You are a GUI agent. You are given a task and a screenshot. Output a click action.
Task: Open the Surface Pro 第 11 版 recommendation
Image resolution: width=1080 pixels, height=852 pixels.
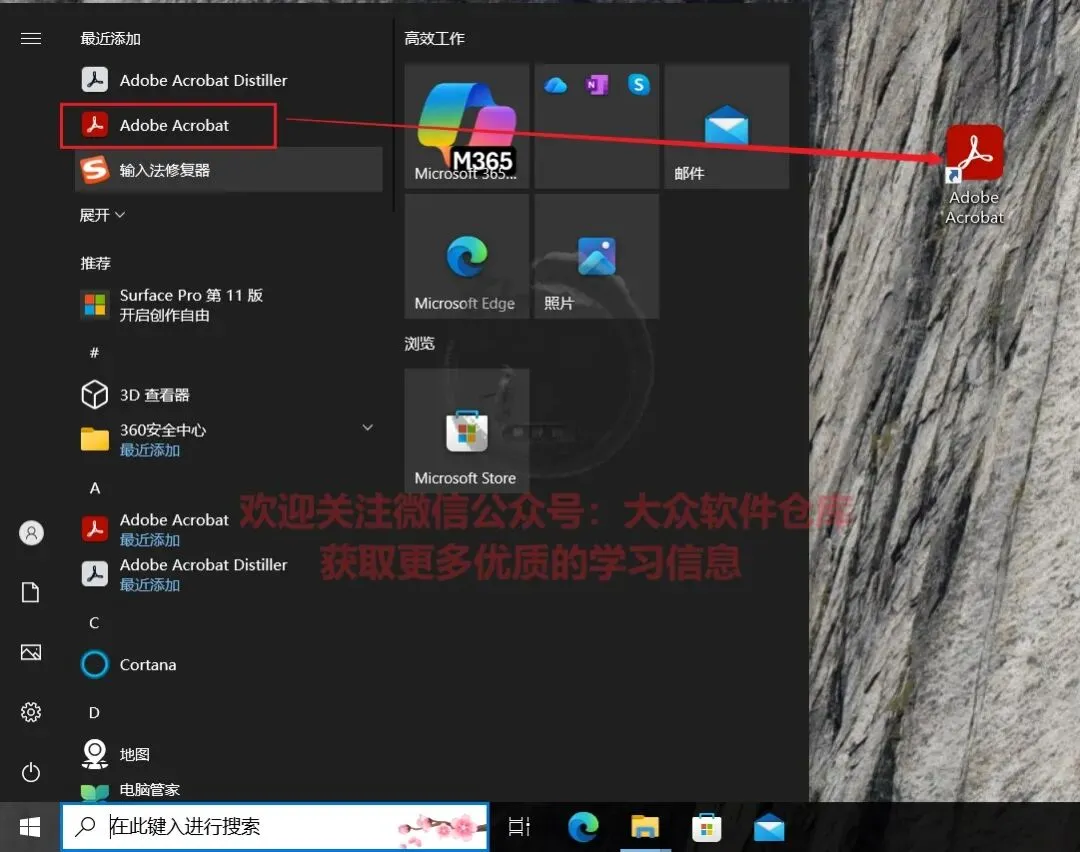coord(229,304)
